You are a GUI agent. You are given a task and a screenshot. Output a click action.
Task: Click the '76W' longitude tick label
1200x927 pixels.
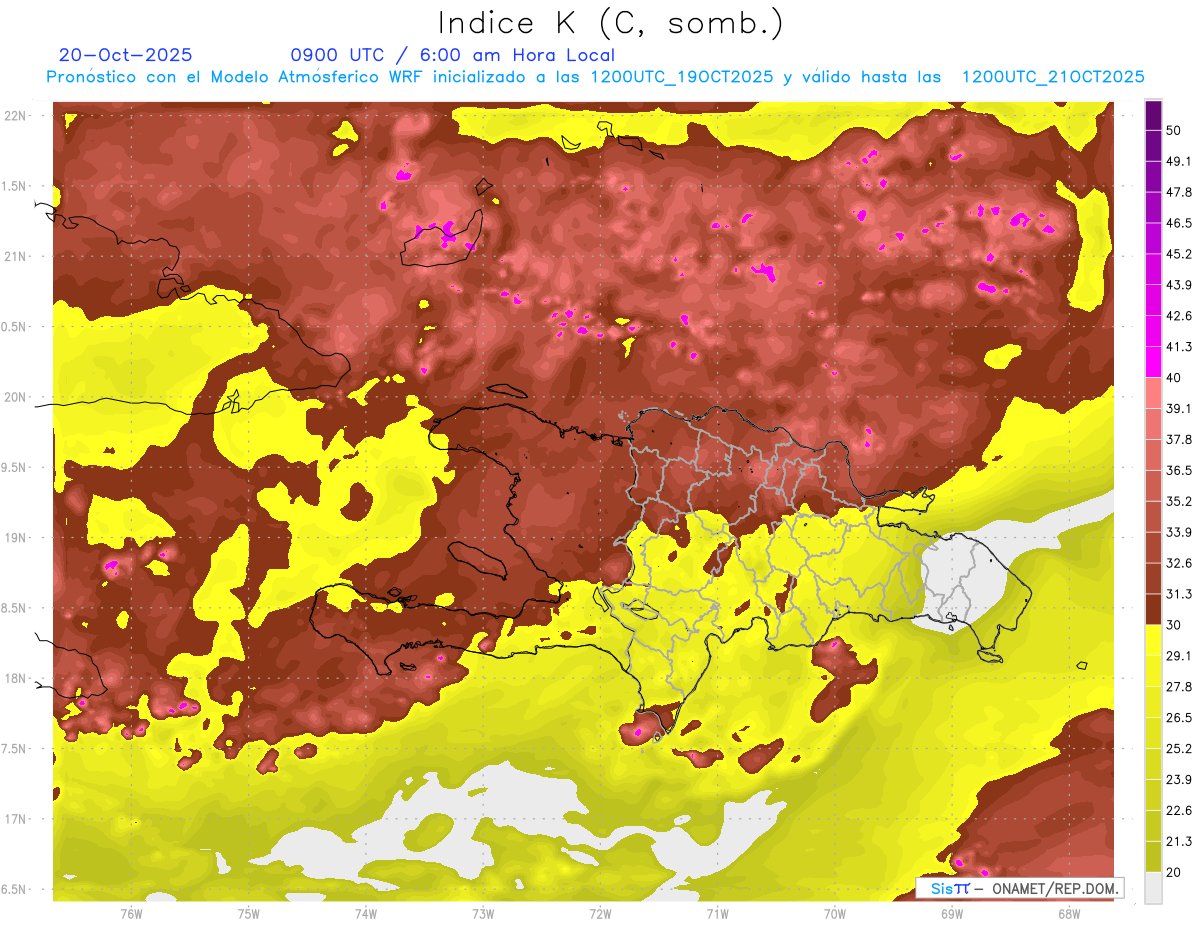pyautogui.click(x=131, y=913)
